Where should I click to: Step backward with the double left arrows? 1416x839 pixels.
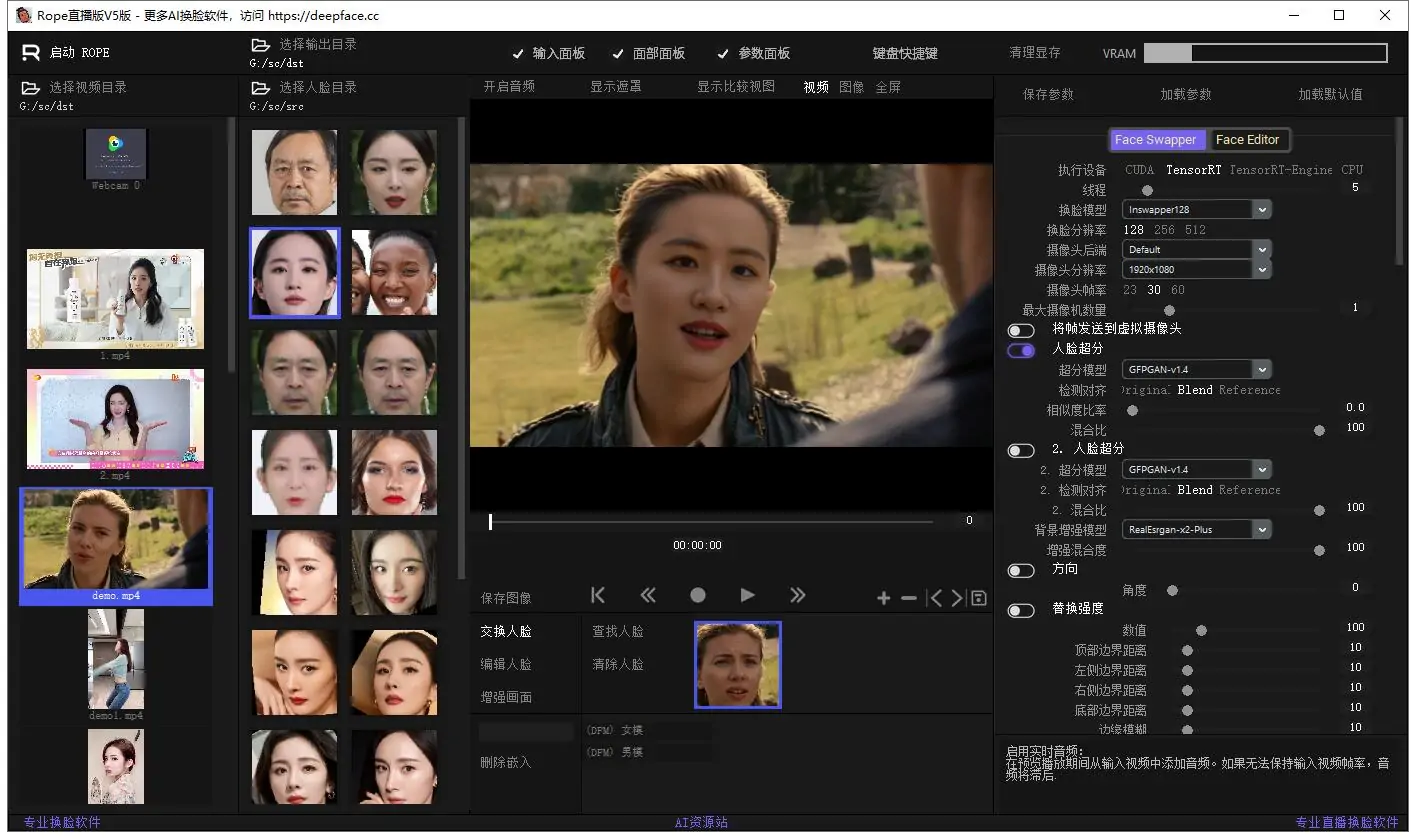pyautogui.click(x=648, y=595)
